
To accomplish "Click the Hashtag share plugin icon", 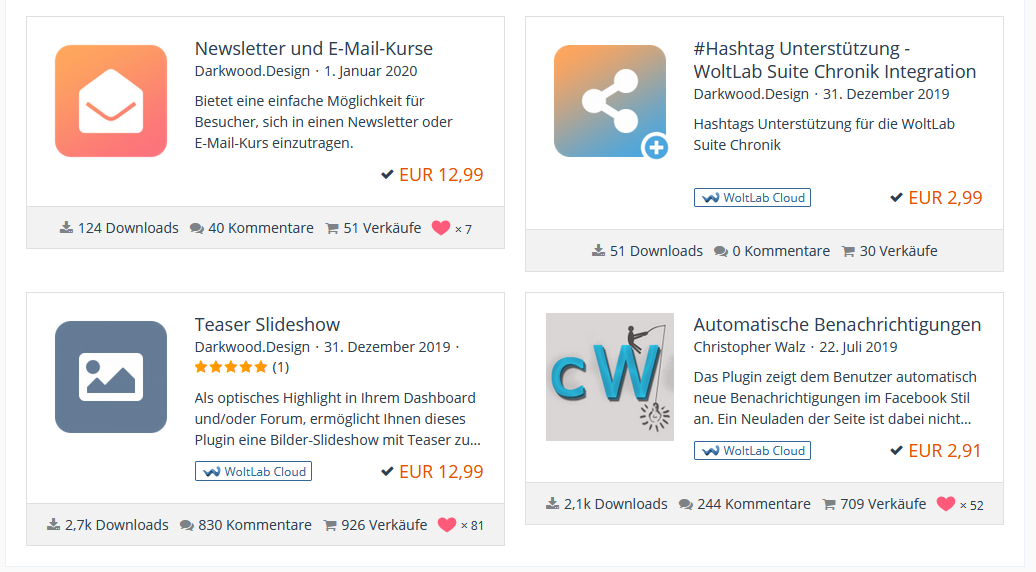I will [610, 101].
